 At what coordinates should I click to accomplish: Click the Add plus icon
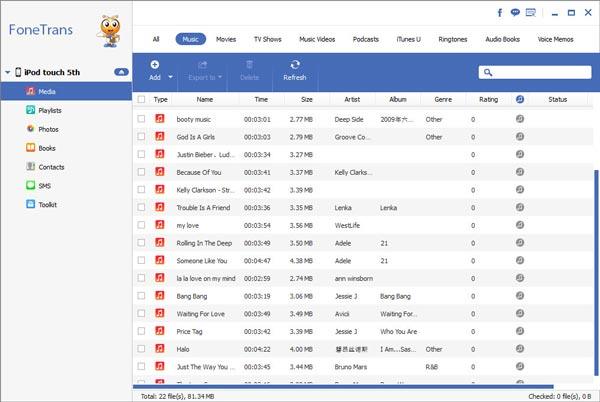point(155,65)
